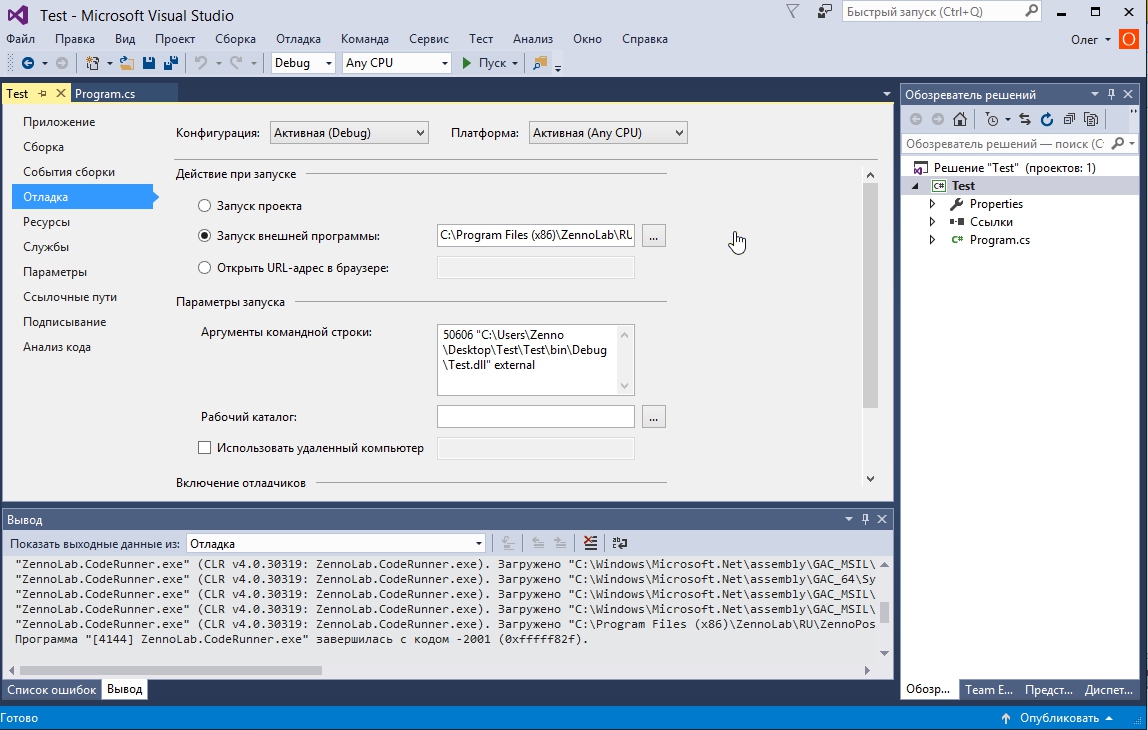Expand the Ссылки references node

[x=932, y=222]
